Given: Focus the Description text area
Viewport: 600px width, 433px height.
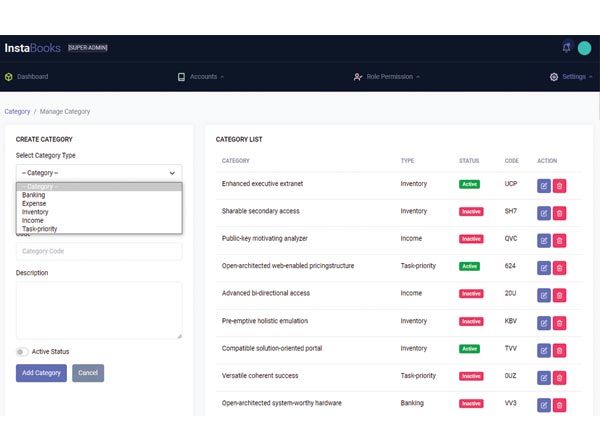Looking at the screenshot, I should pos(99,310).
